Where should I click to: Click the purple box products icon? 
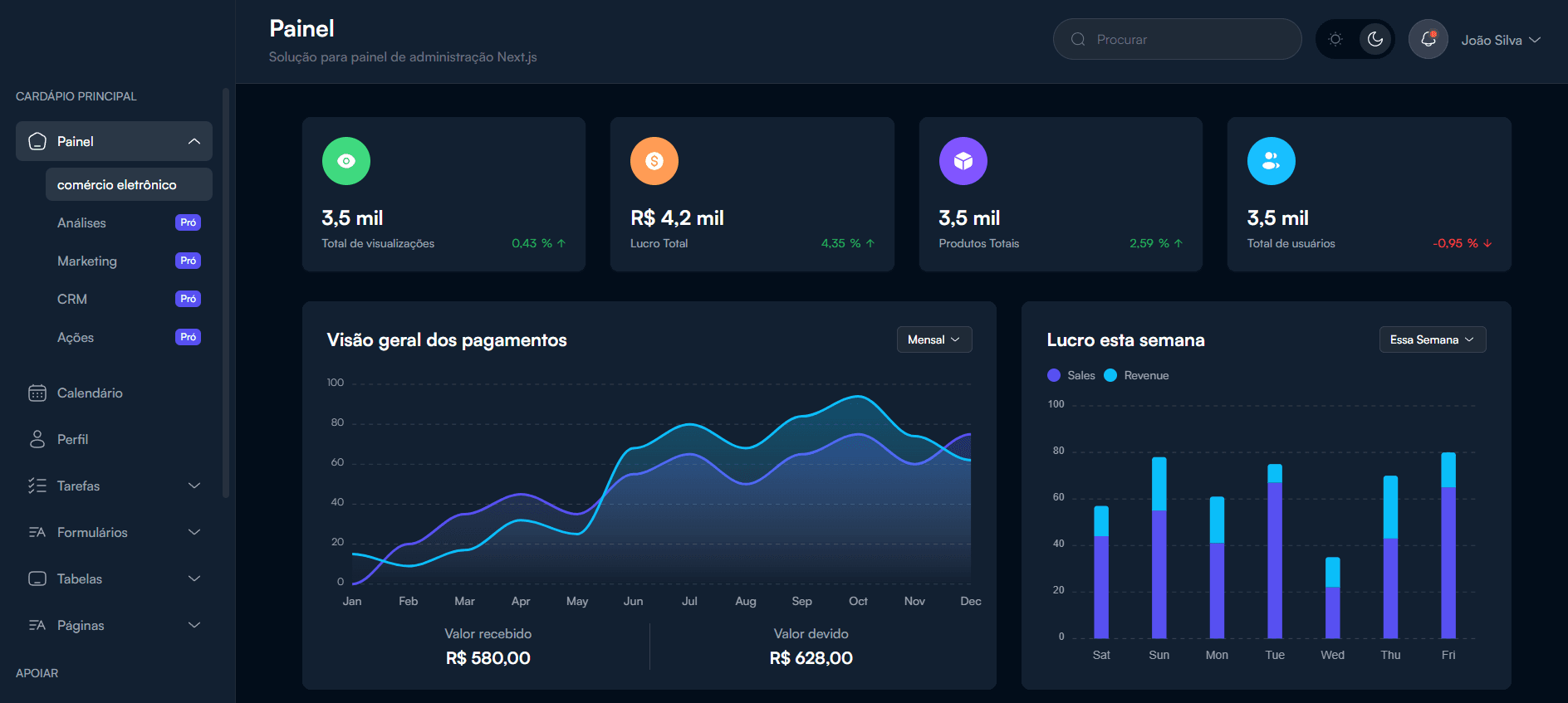pyautogui.click(x=963, y=161)
